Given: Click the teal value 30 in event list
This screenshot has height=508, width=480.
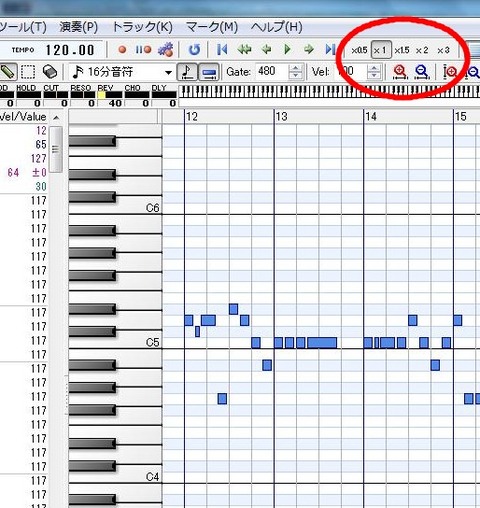Looking at the screenshot, I should 41,186.
